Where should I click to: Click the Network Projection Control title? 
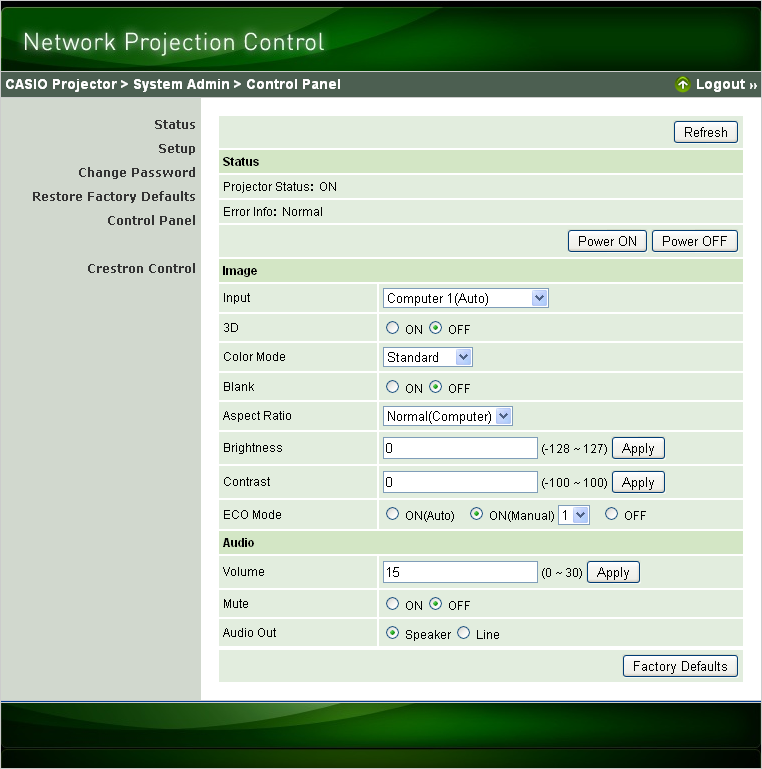pos(174,42)
